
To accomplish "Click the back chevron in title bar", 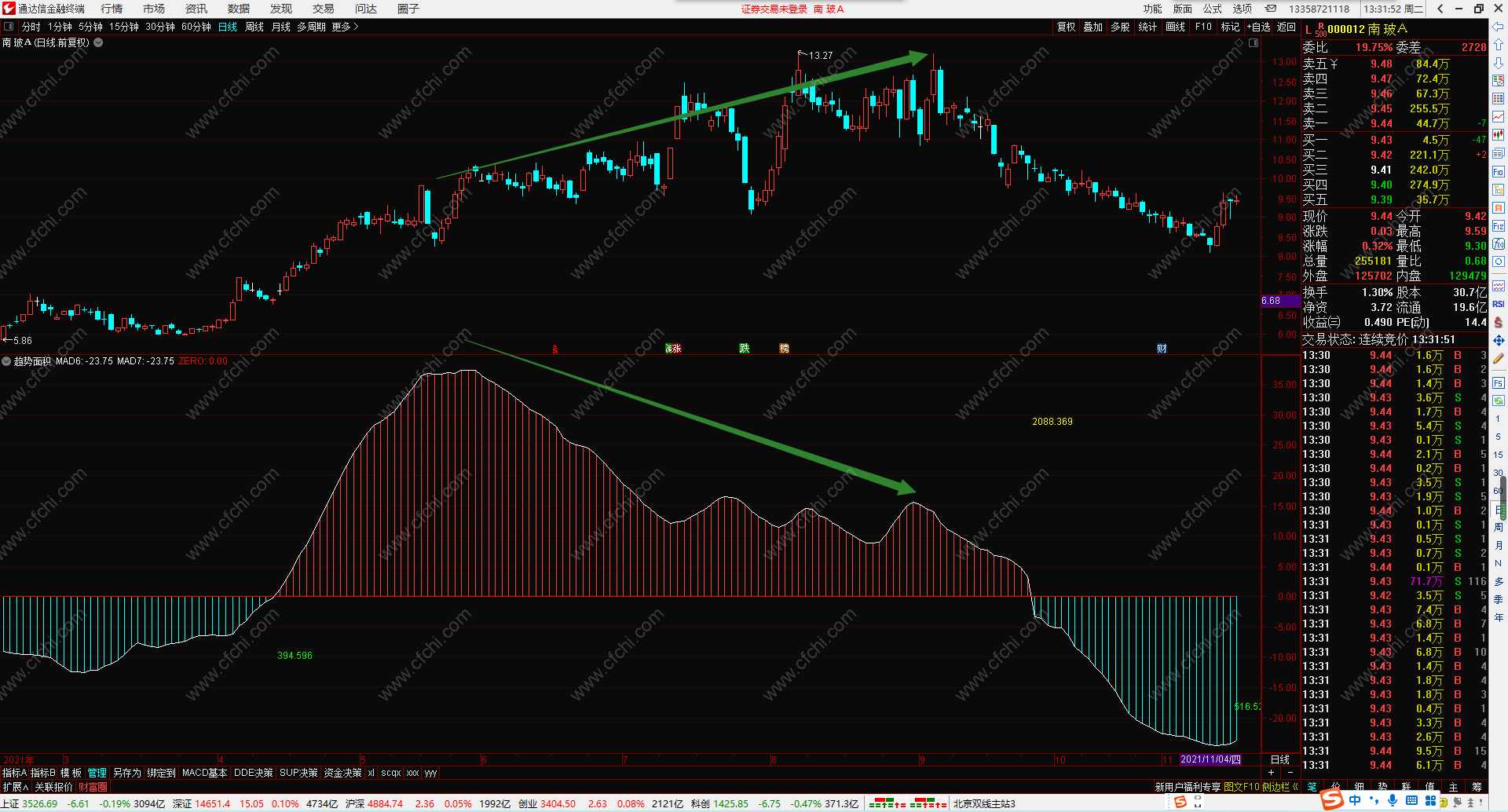I will click(1440, 9).
